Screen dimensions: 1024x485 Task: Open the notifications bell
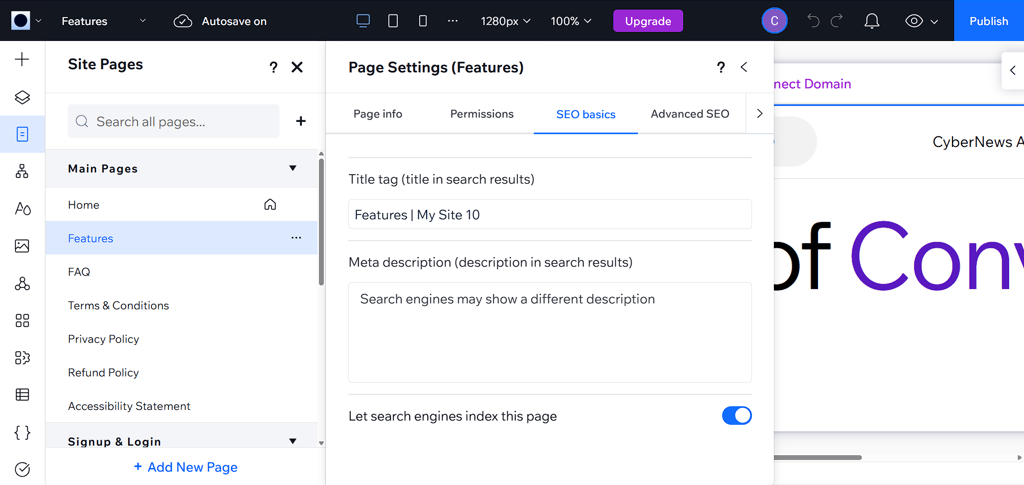click(x=872, y=21)
